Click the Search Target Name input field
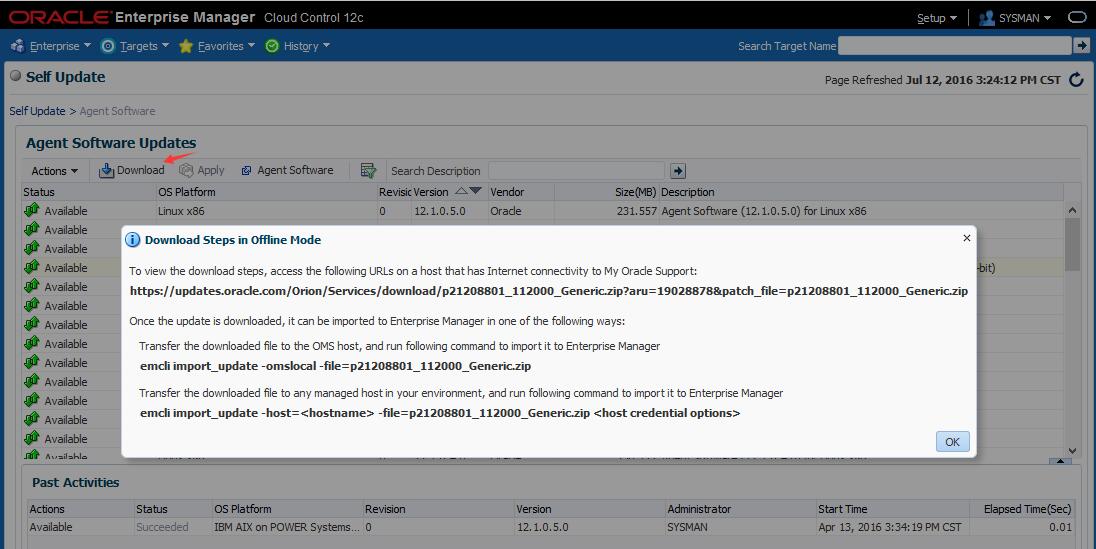The height and width of the screenshot is (549, 1096). coord(954,45)
